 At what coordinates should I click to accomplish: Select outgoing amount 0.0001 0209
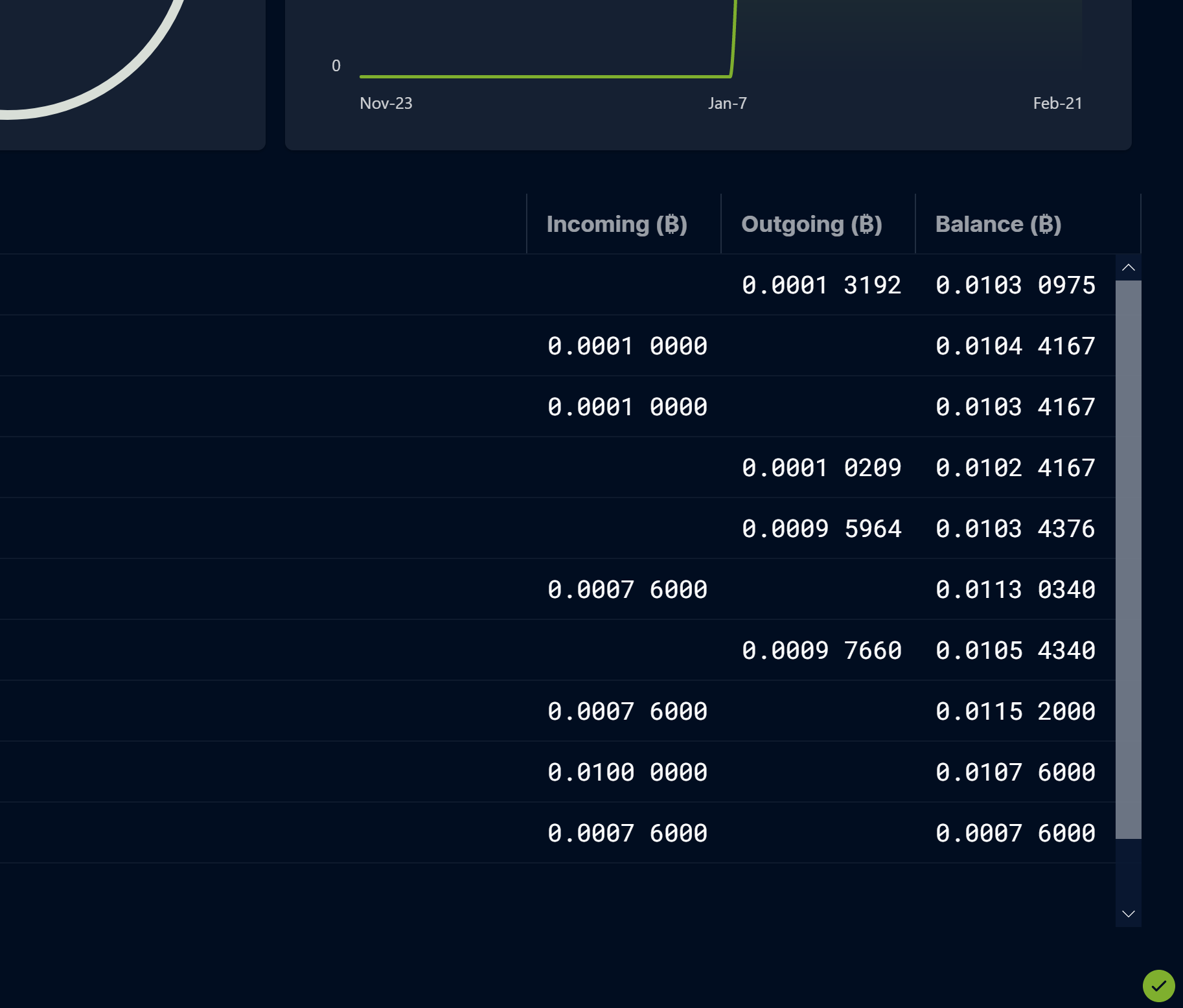point(821,468)
